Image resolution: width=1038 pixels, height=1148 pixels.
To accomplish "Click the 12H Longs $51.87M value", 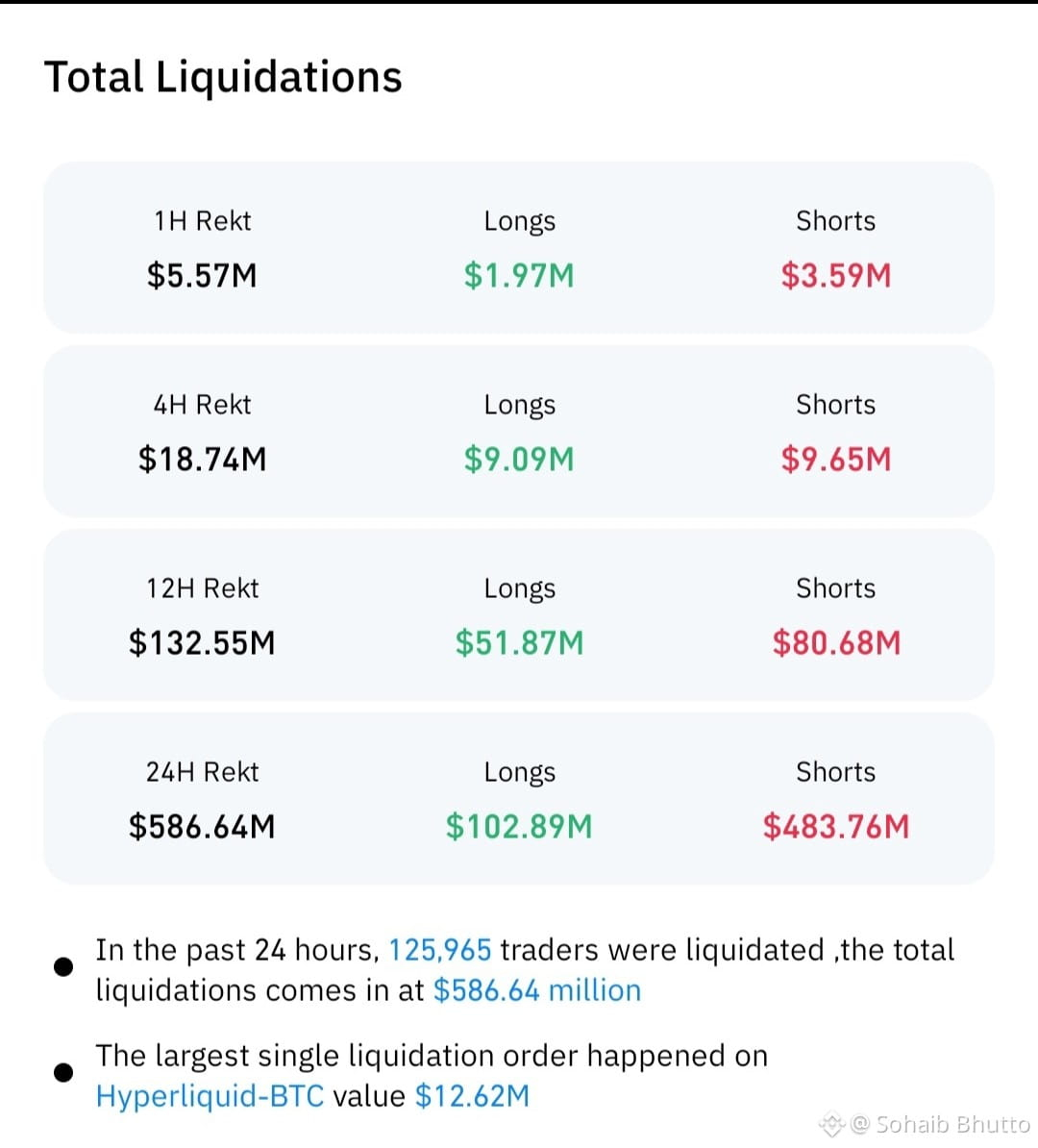I will pyautogui.click(x=519, y=643).
